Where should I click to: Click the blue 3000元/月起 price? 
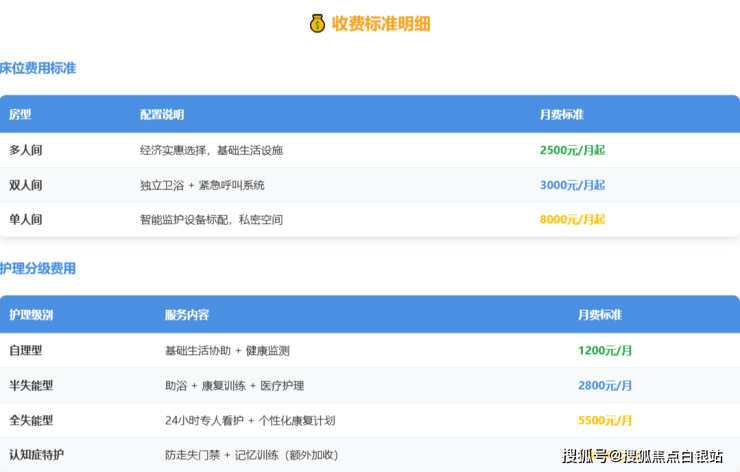pyautogui.click(x=572, y=185)
